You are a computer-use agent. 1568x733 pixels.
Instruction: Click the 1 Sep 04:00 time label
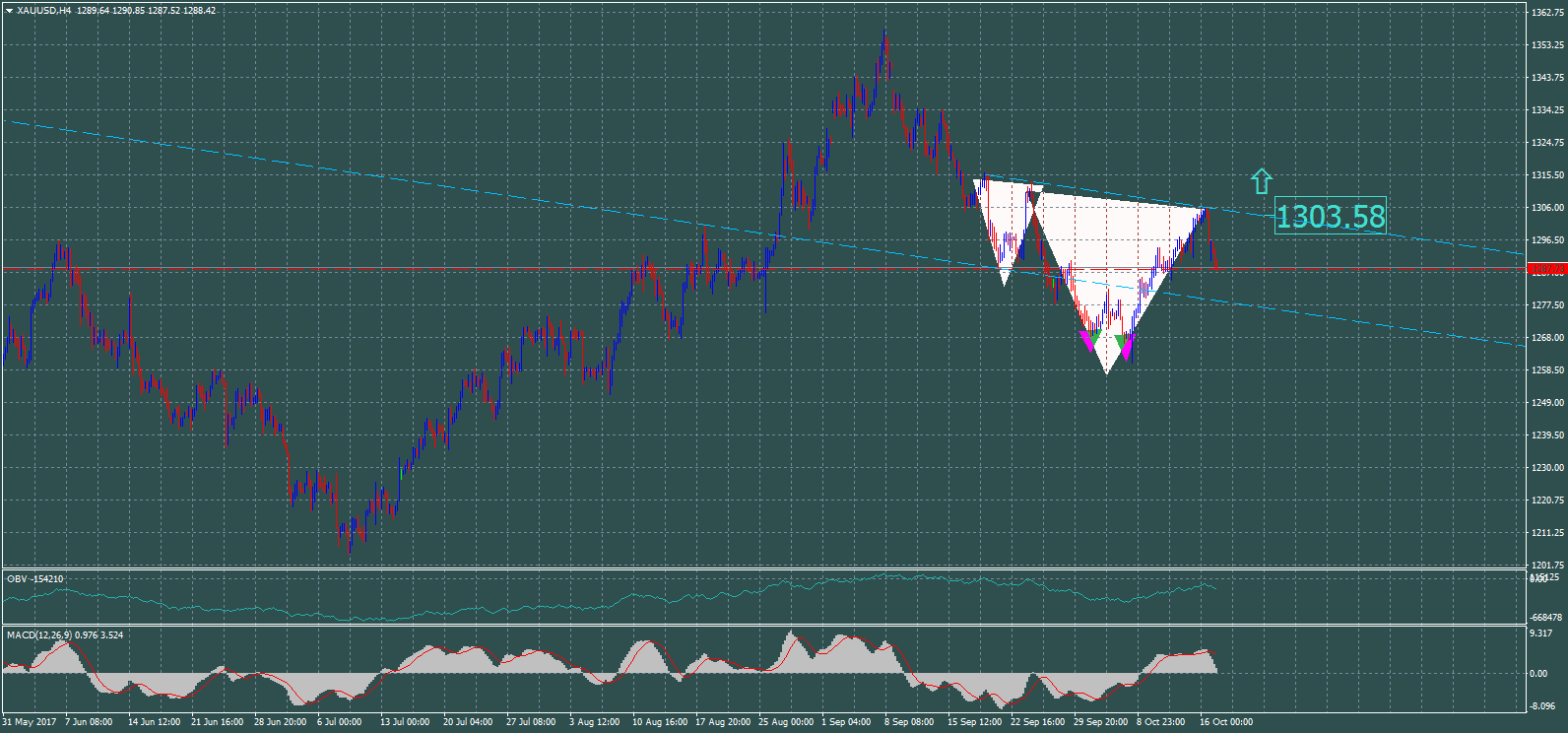pos(846,722)
